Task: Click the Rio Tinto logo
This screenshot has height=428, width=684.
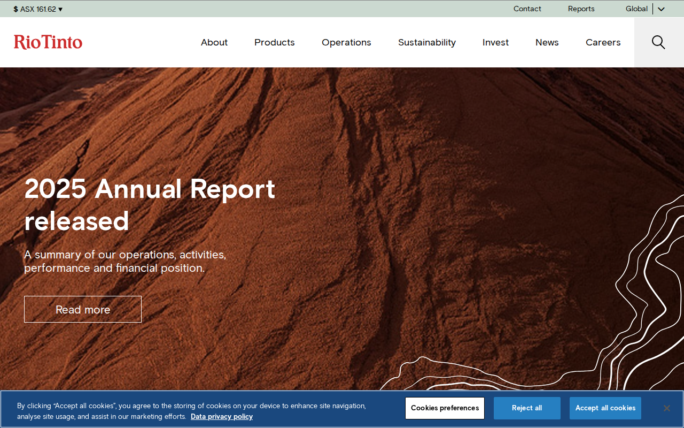Action: [x=48, y=42]
